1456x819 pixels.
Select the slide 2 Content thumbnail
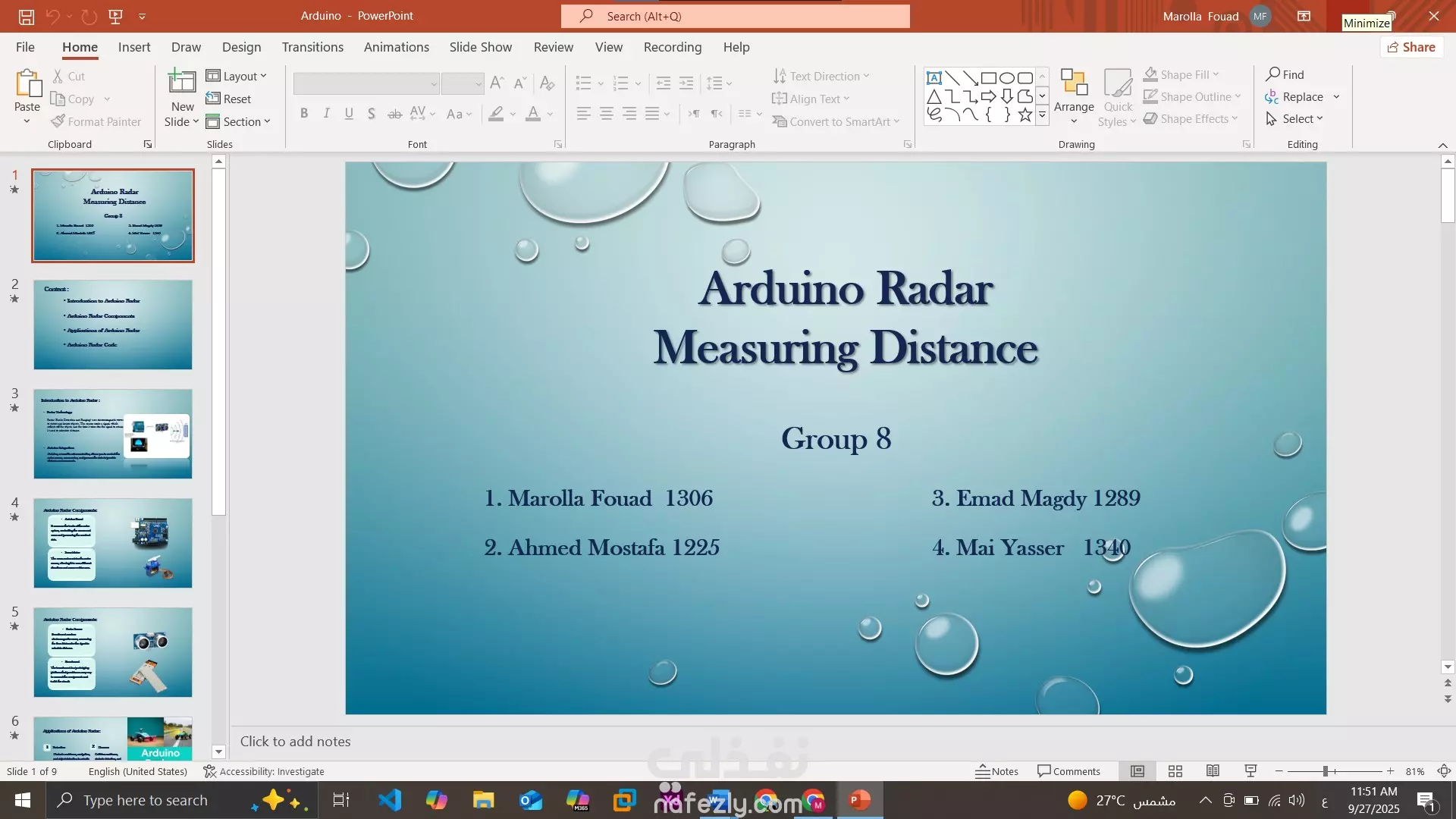113,325
